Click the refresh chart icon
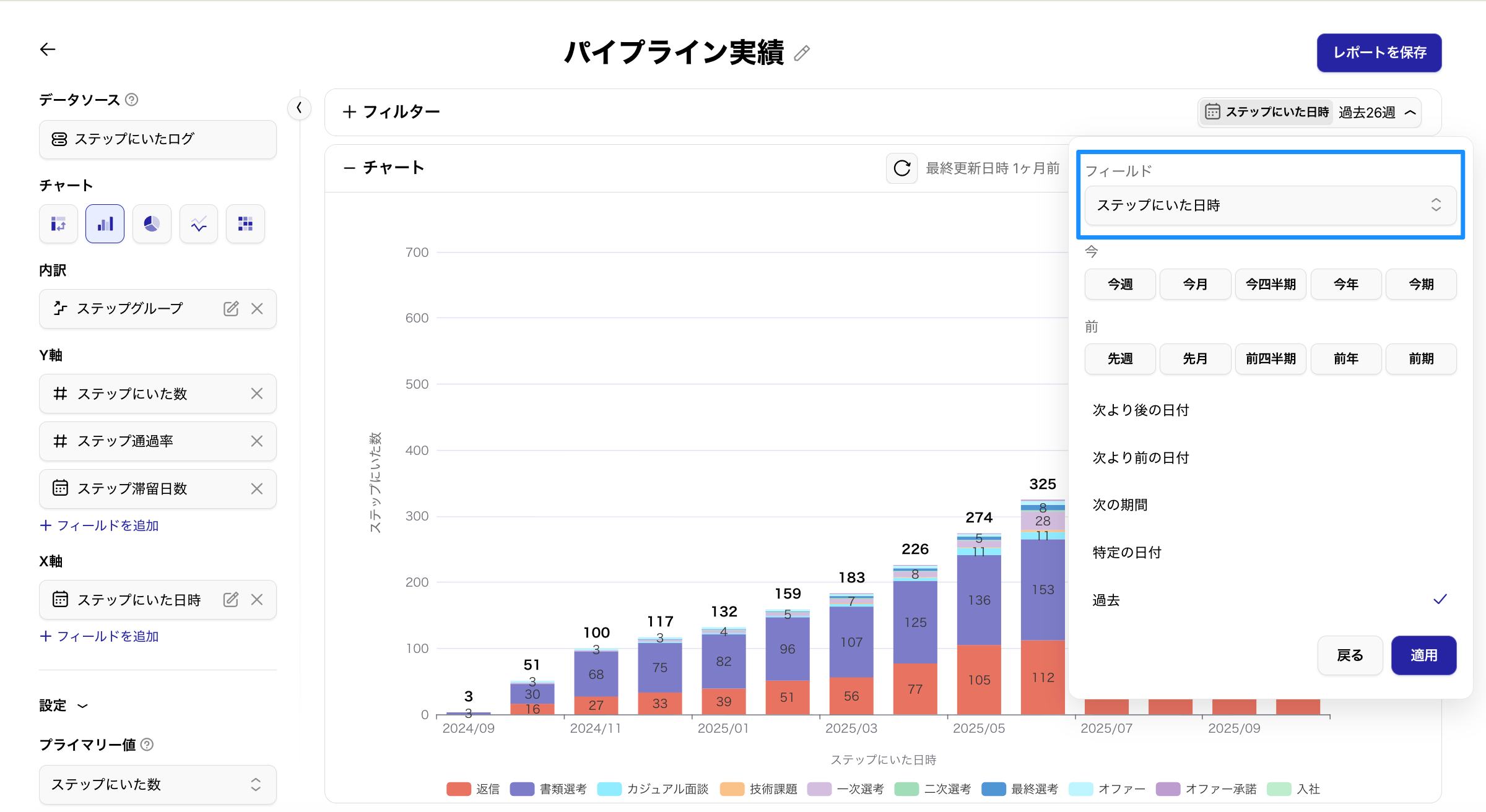This screenshot has width=1486, height=812. (x=902, y=168)
